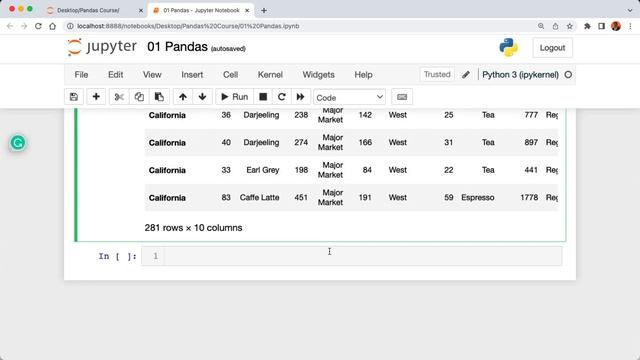Cut selected cells with scissors icon

pyautogui.click(x=119, y=97)
